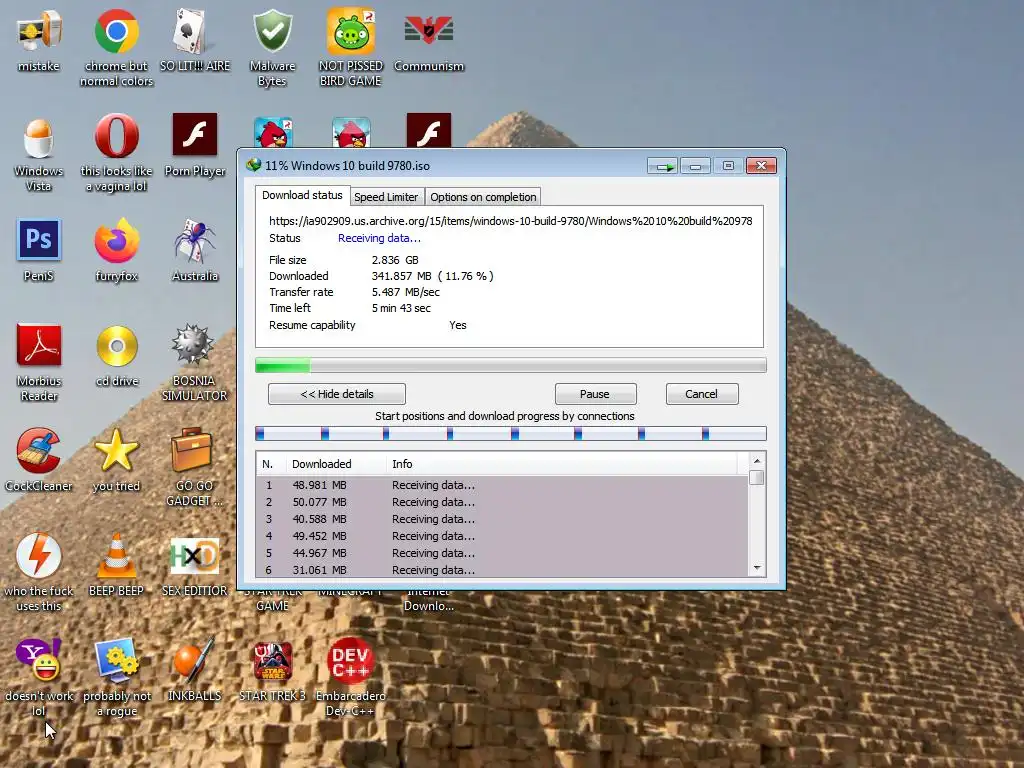The width and height of the screenshot is (1024, 768).
Task: Select connection row 6 with 31.061 MB
Action: point(503,569)
